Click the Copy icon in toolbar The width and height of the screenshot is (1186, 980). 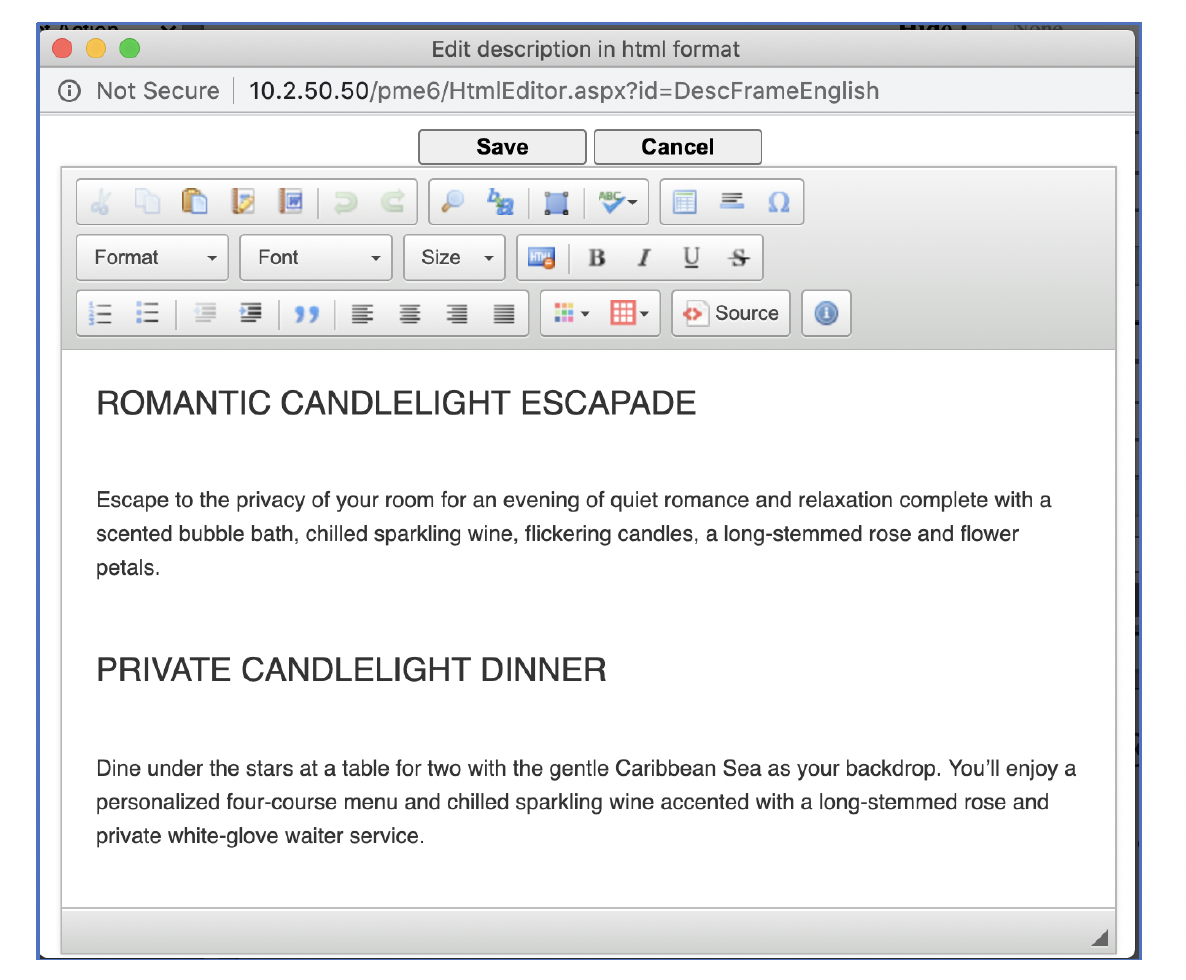coord(147,202)
